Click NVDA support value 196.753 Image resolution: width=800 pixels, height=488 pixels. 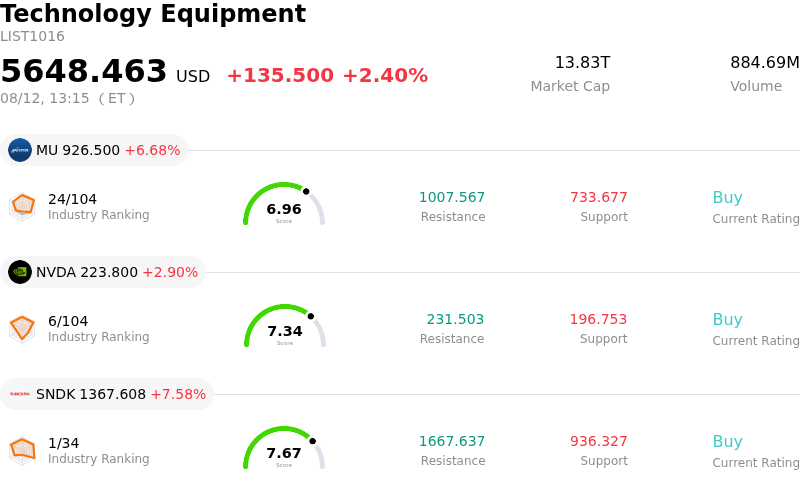(x=598, y=319)
